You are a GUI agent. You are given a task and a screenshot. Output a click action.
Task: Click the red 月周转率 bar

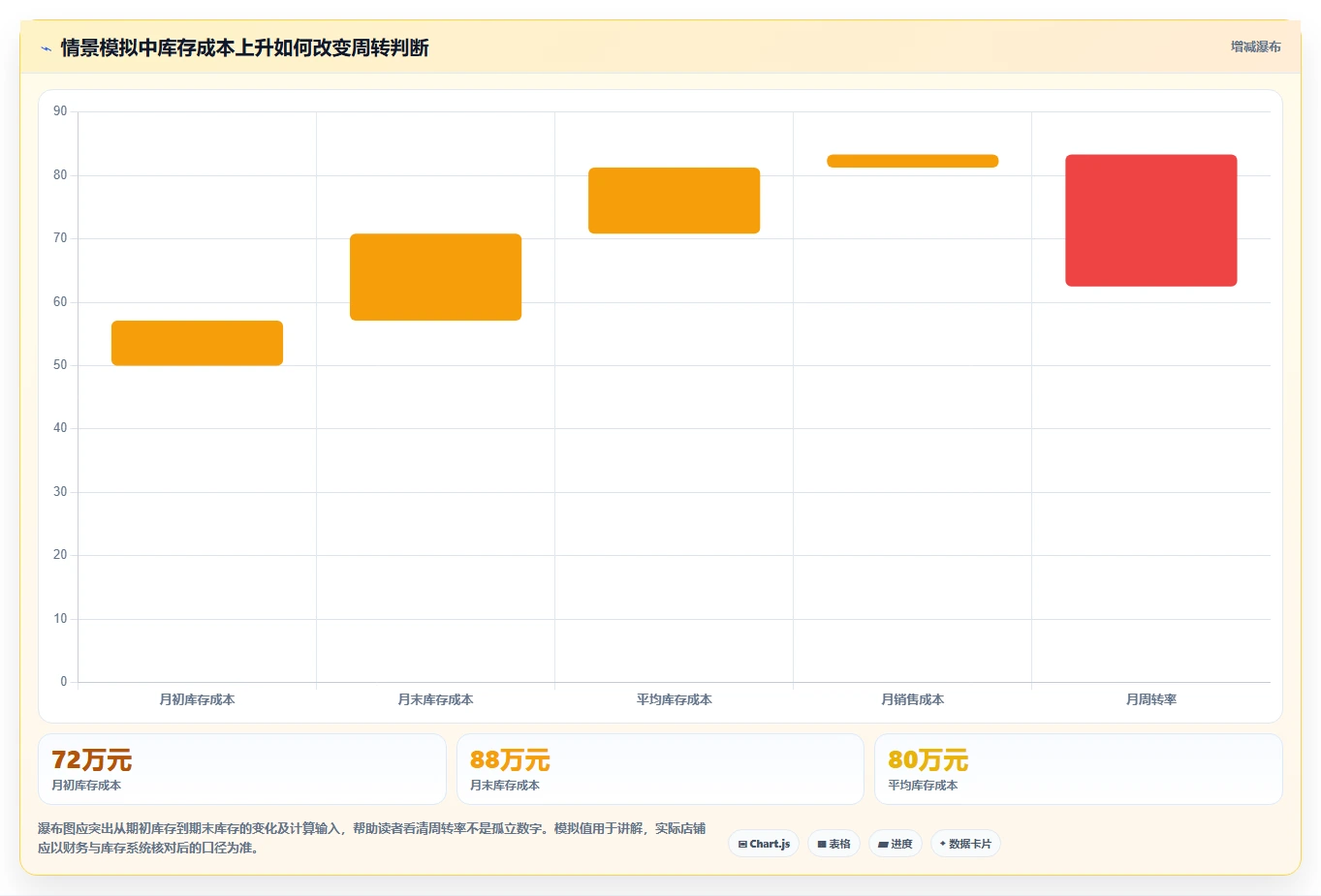(x=1150, y=220)
